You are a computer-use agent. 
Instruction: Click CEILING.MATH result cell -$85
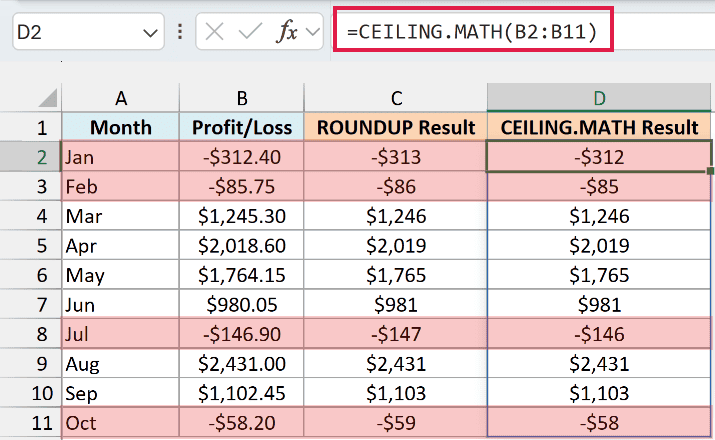[599, 186]
